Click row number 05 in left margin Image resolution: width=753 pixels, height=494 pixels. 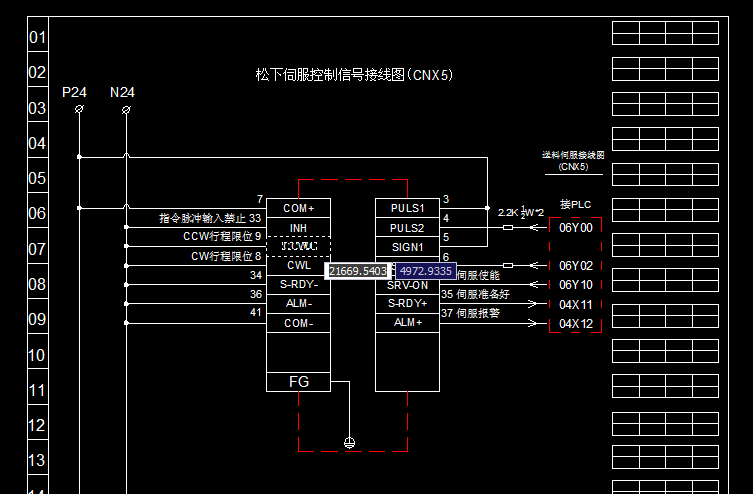[37, 179]
